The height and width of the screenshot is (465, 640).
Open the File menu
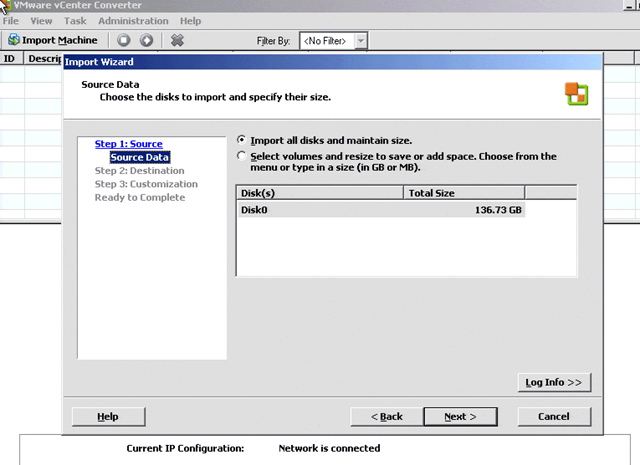point(11,21)
